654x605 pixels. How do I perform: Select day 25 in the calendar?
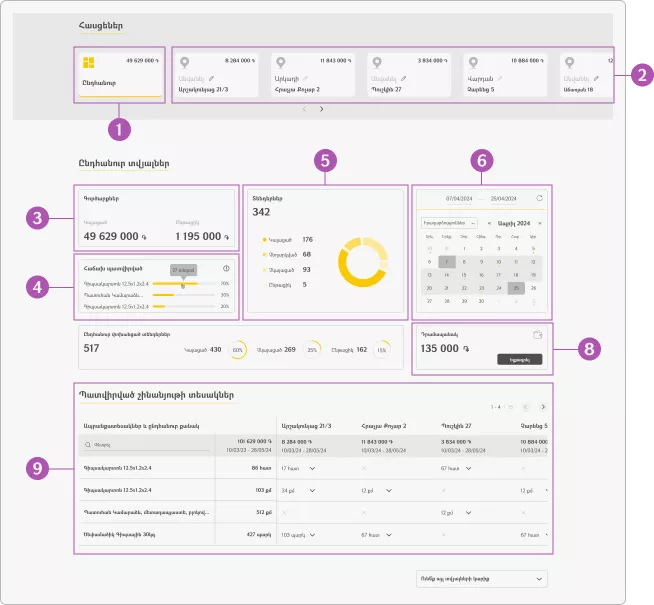(515, 287)
